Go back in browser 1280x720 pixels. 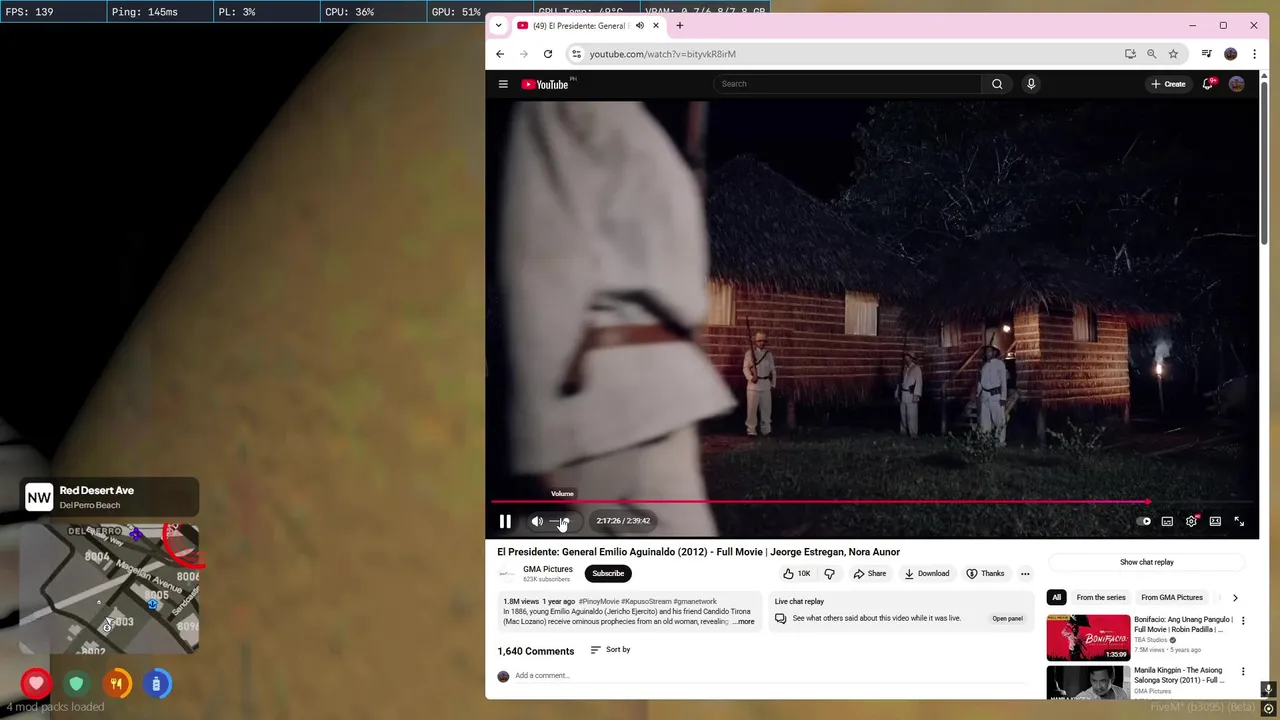pyautogui.click(x=500, y=54)
